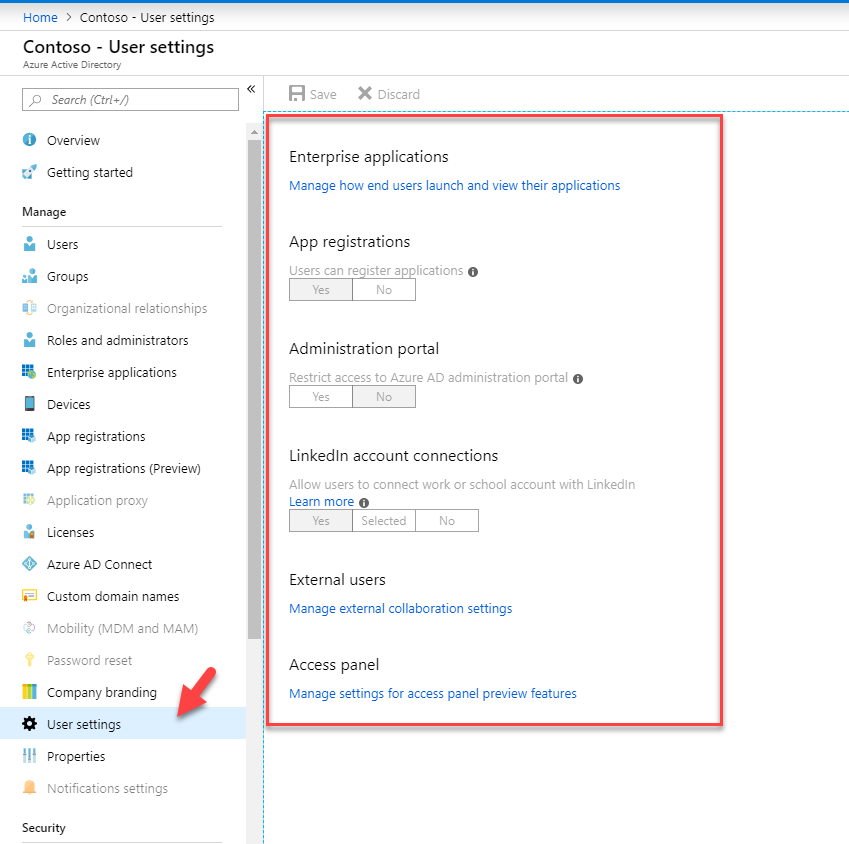
Task: Select Properties in the sidebar menu
Action: pyautogui.click(x=76, y=756)
